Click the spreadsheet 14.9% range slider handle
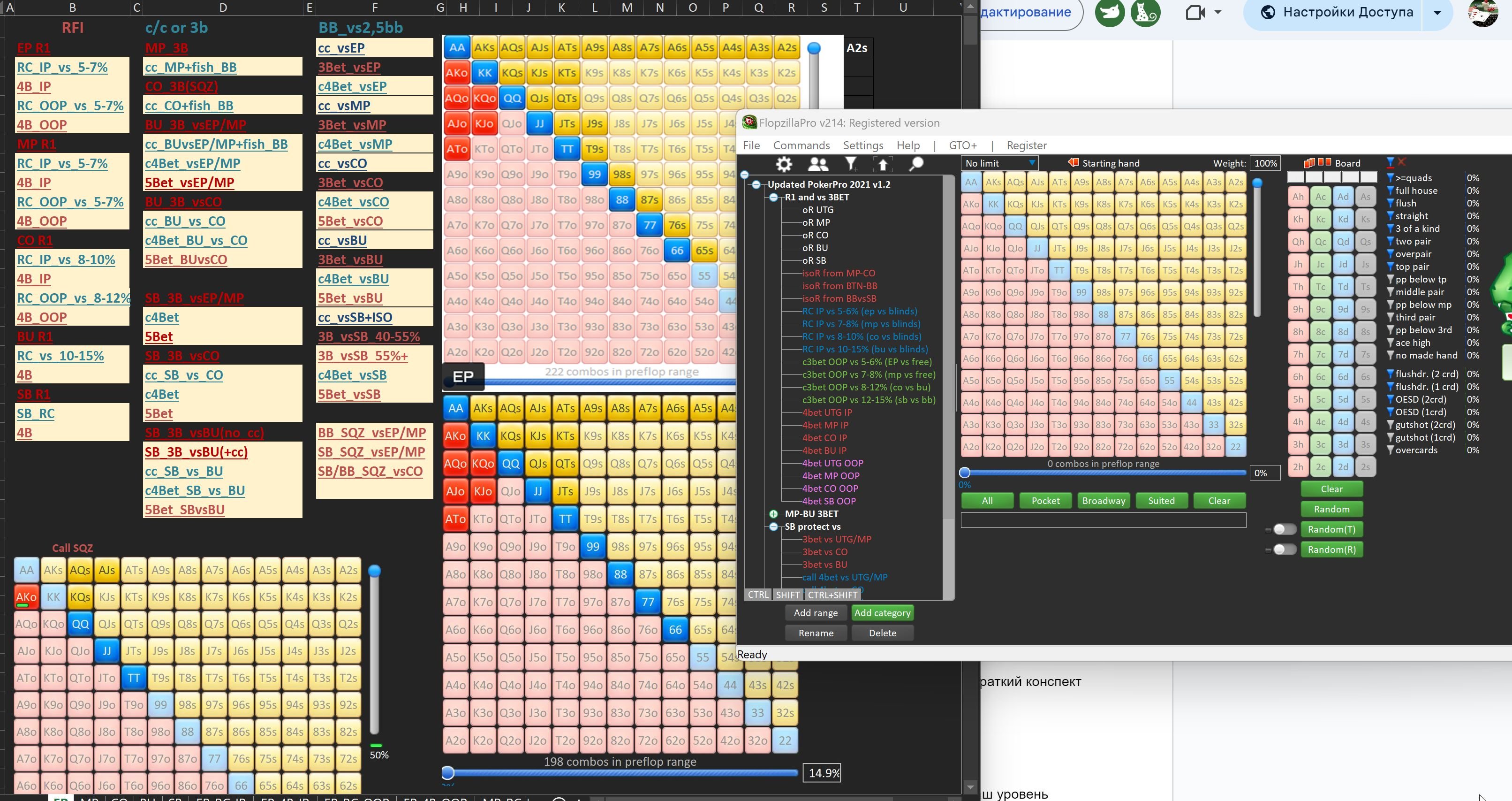The height and width of the screenshot is (801, 1512). [448, 772]
